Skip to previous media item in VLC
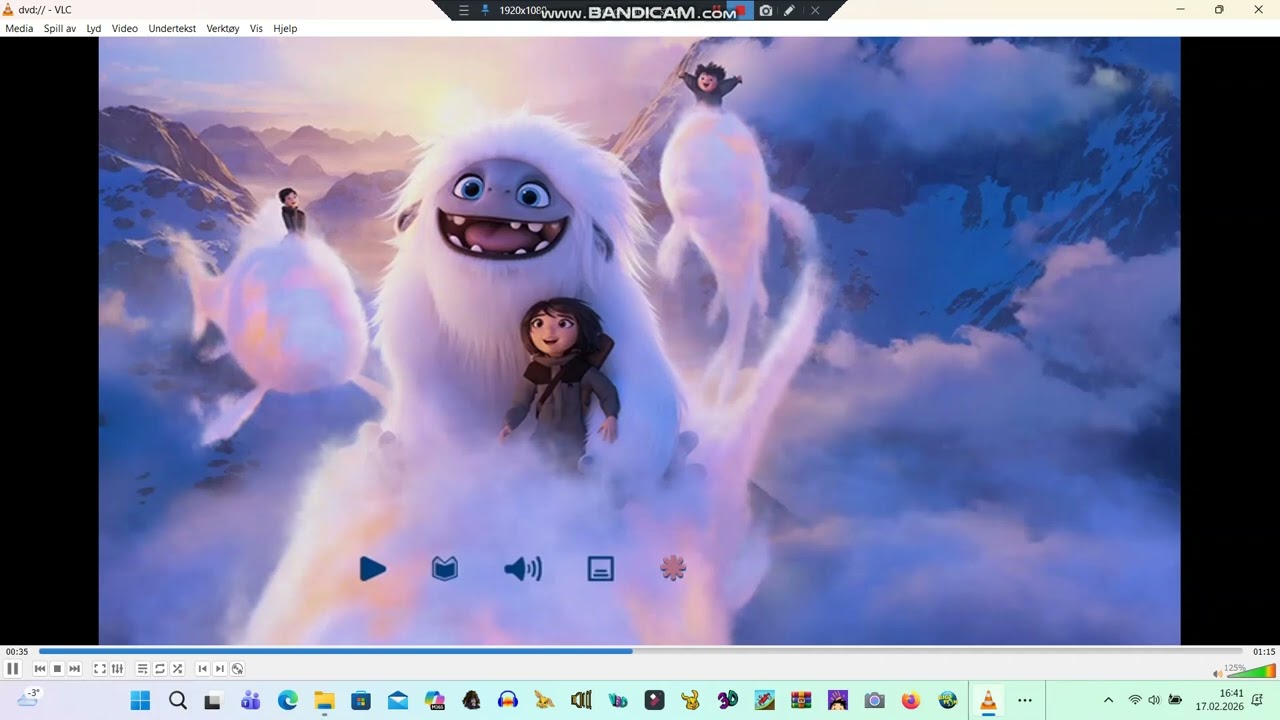Viewport: 1280px width, 720px height. coord(40,669)
